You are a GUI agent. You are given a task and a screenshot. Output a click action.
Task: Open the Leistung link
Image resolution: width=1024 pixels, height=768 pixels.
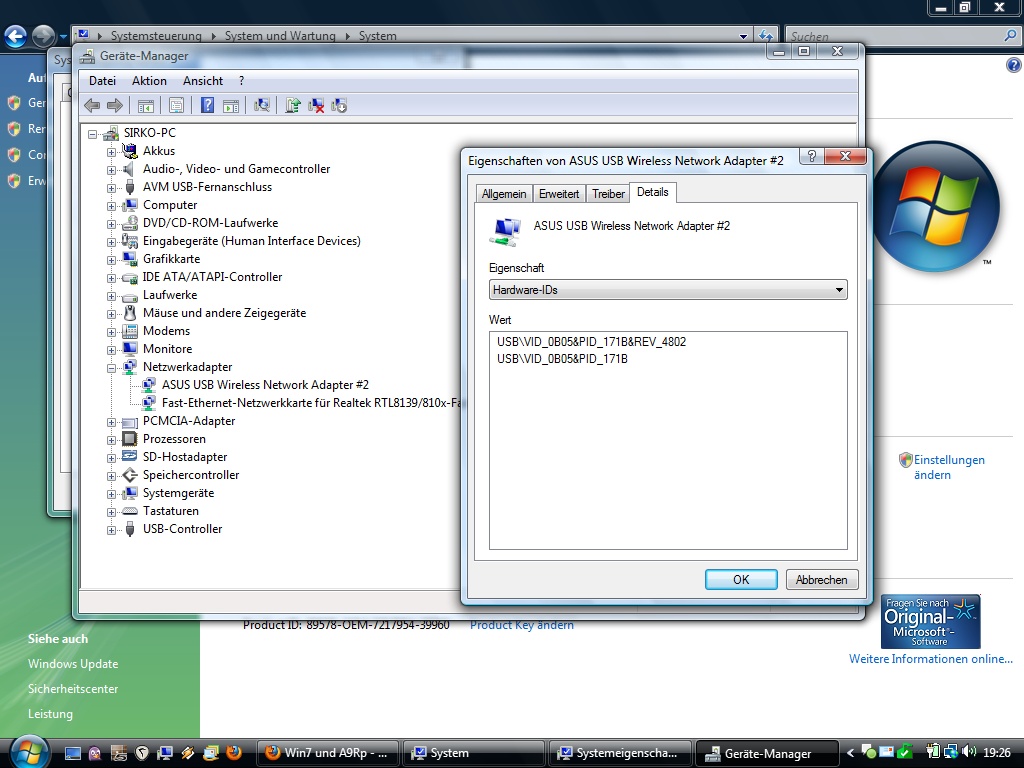point(50,714)
